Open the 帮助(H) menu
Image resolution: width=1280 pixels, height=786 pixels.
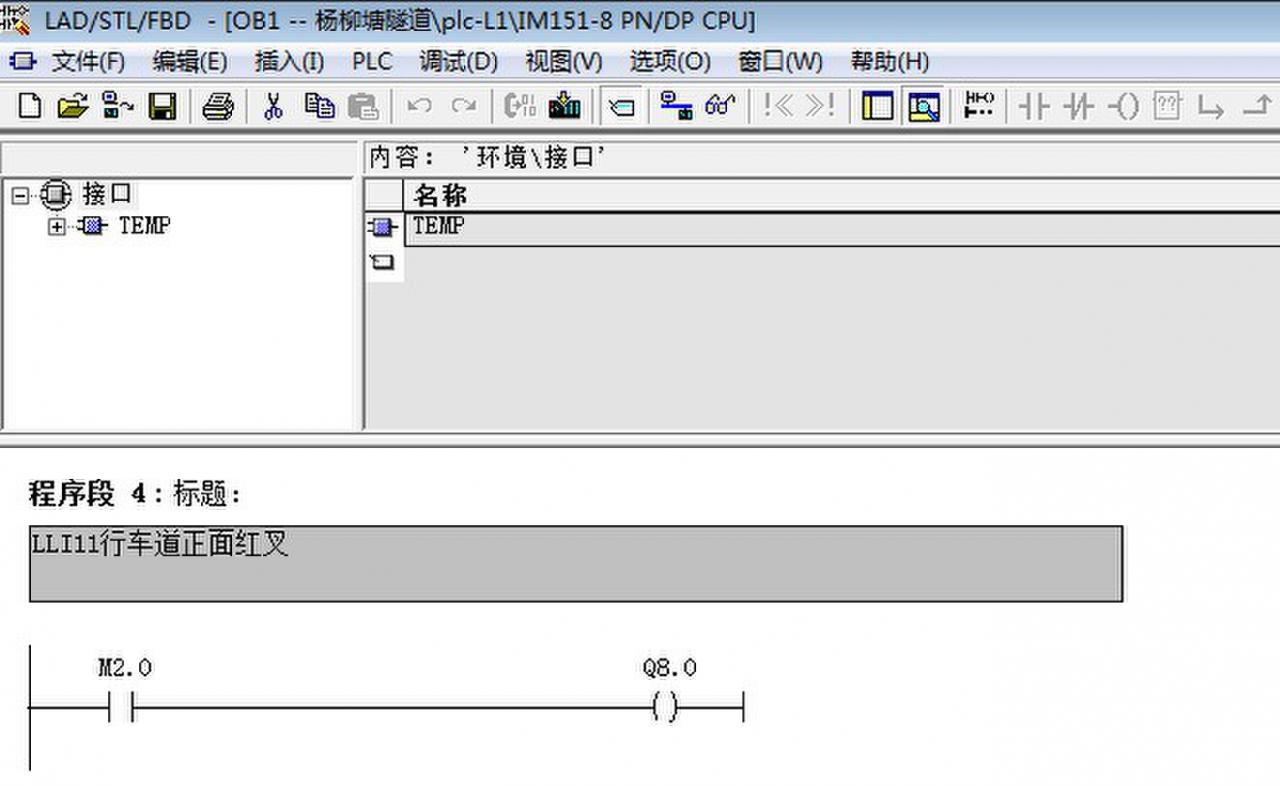click(x=890, y=62)
